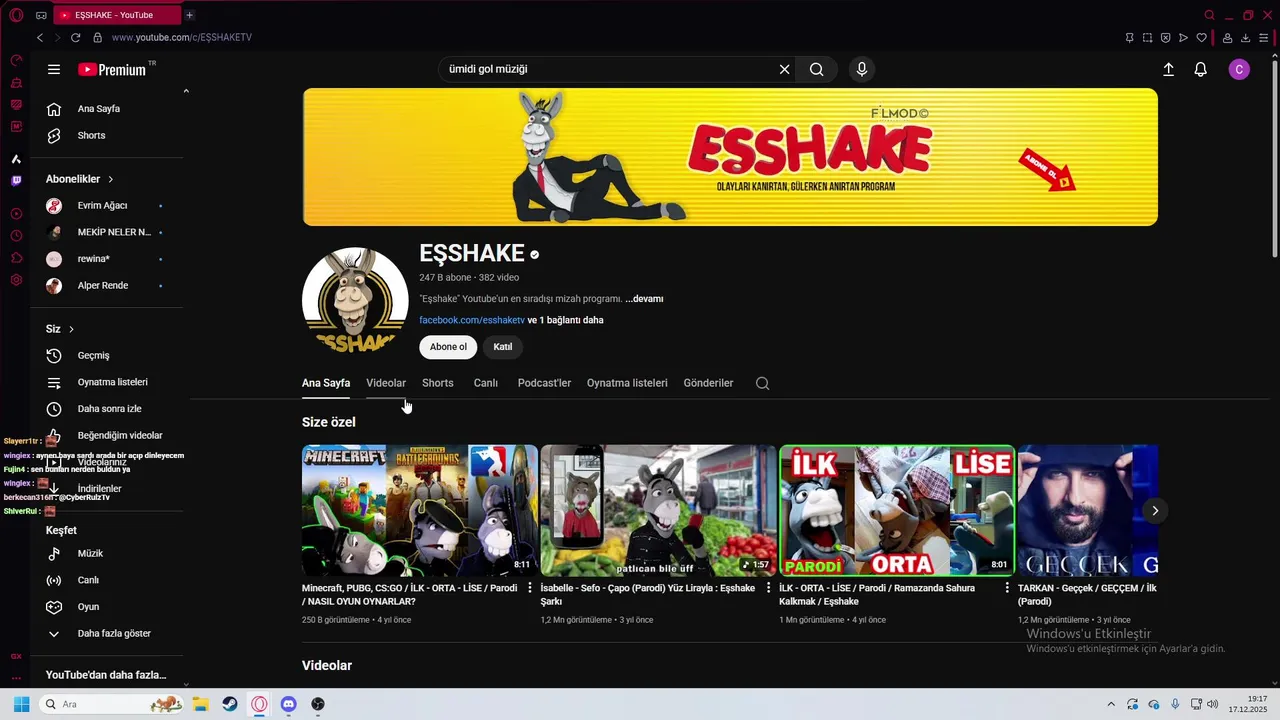This screenshot has width=1280, height=720.
Task: Open Daha sonra izle list
Action: point(107,409)
